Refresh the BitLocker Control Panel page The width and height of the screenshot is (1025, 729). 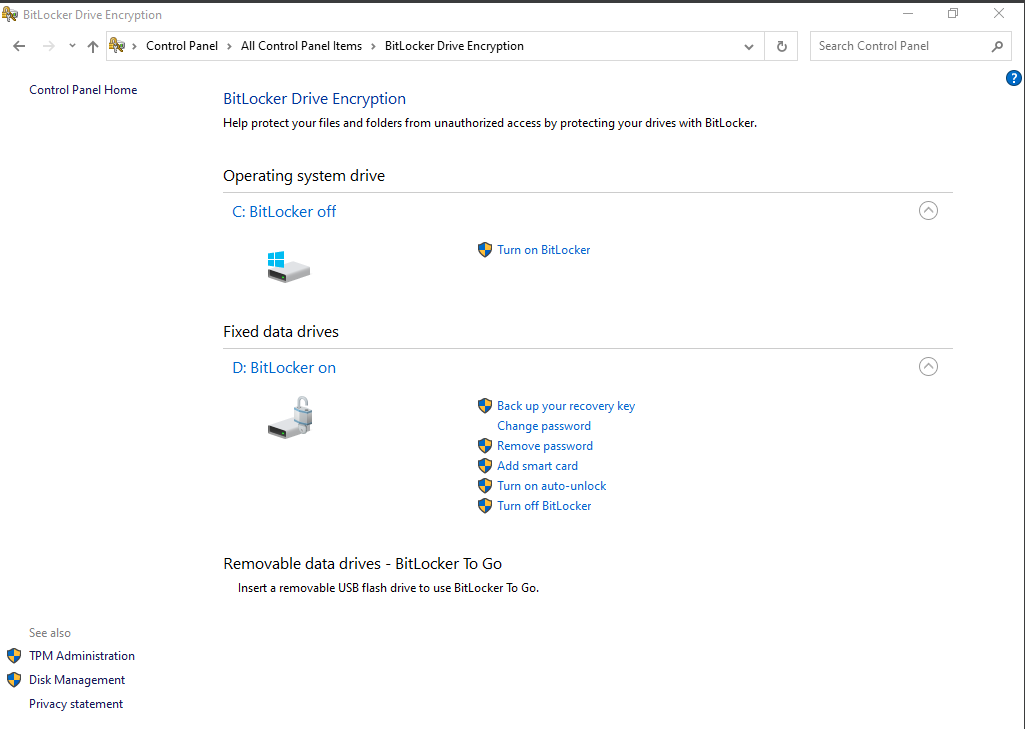pos(781,46)
